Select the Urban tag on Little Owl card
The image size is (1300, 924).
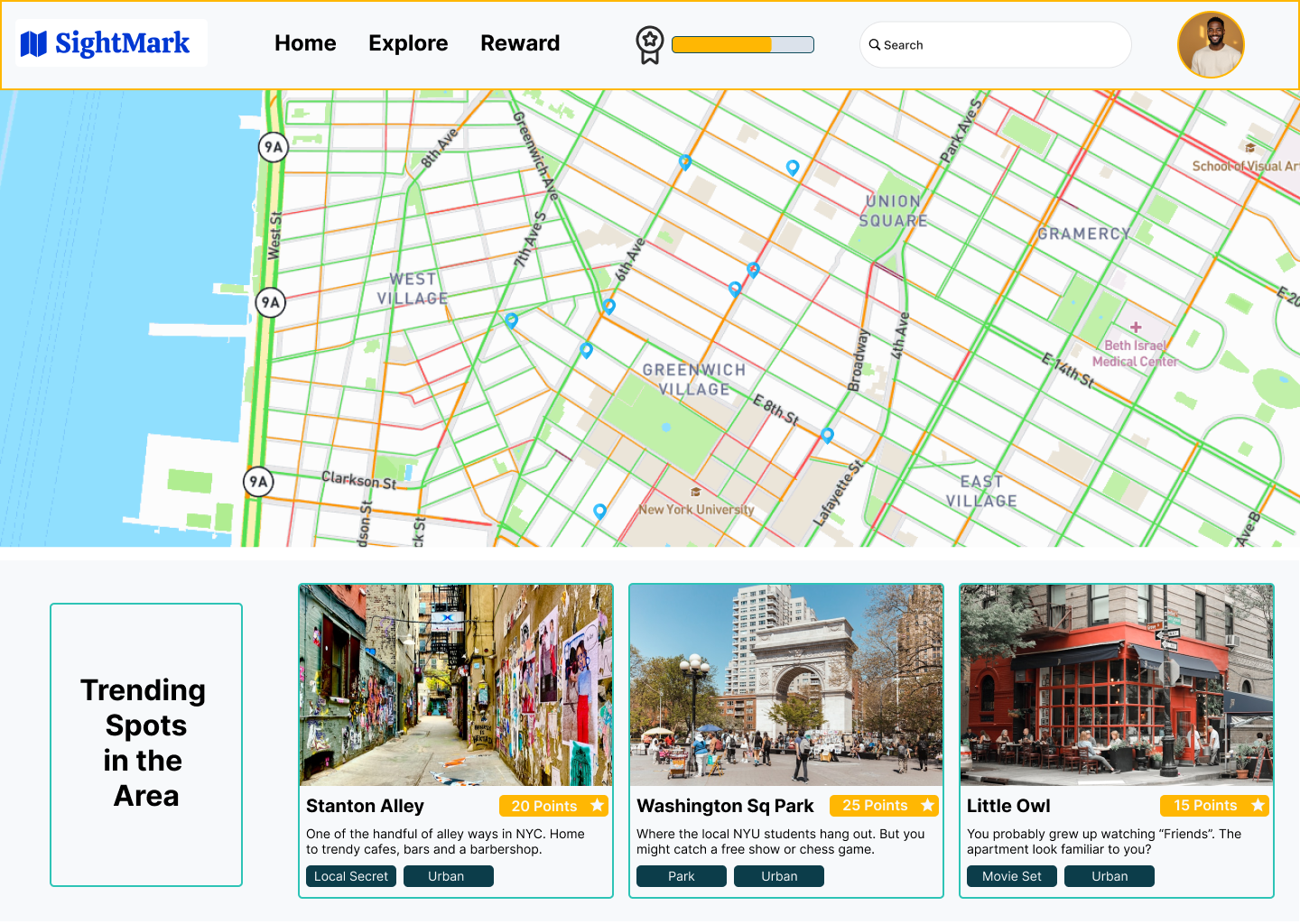tap(1110, 876)
